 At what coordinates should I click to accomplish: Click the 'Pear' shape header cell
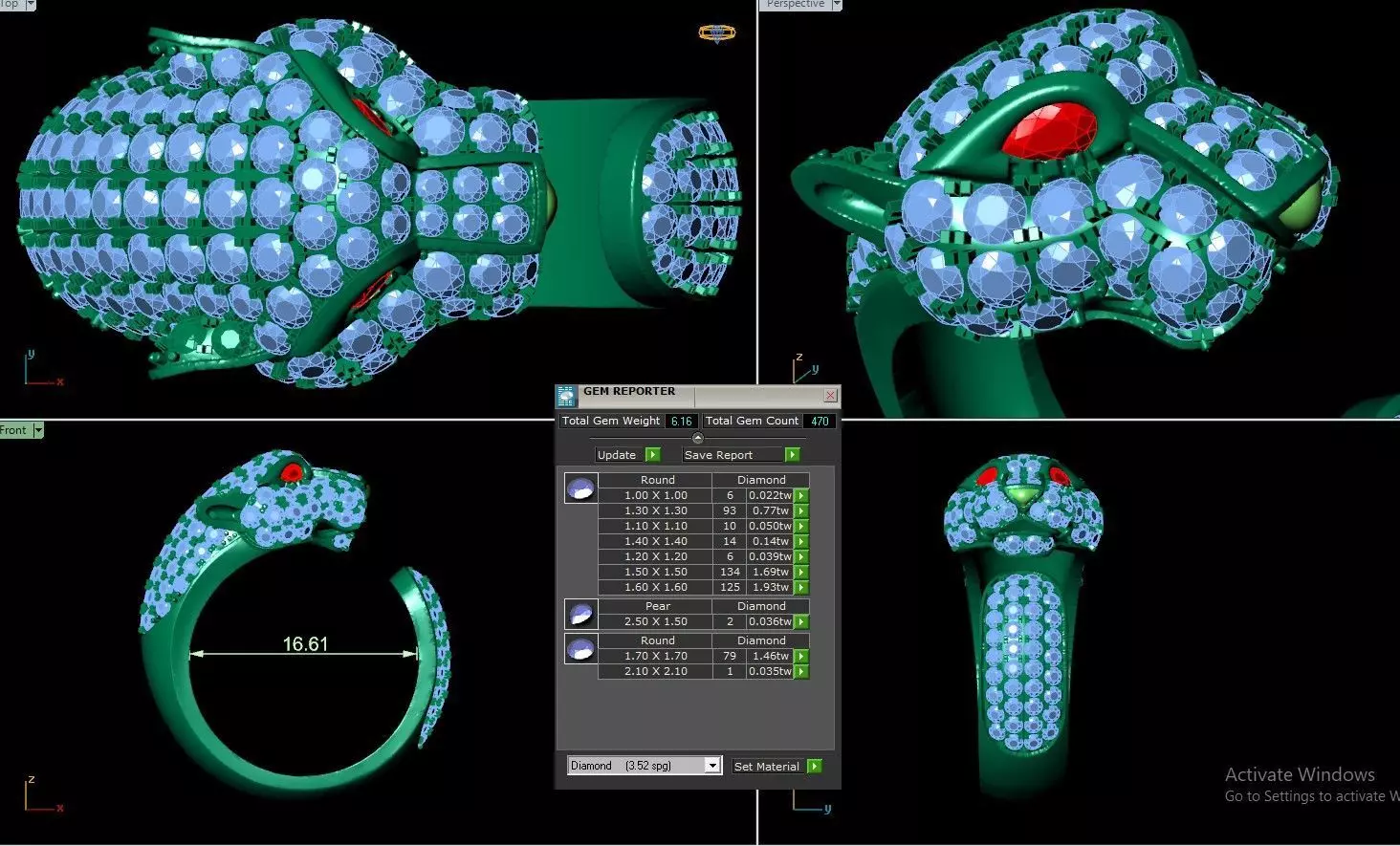(x=657, y=606)
